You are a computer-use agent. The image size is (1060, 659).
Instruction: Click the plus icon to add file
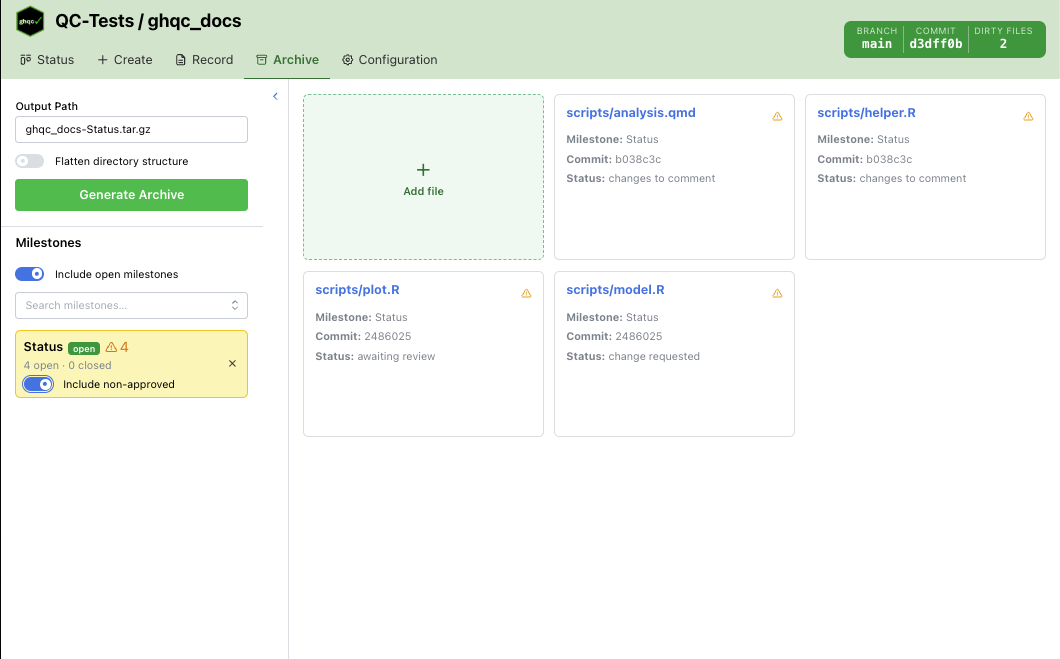[423, 171]
